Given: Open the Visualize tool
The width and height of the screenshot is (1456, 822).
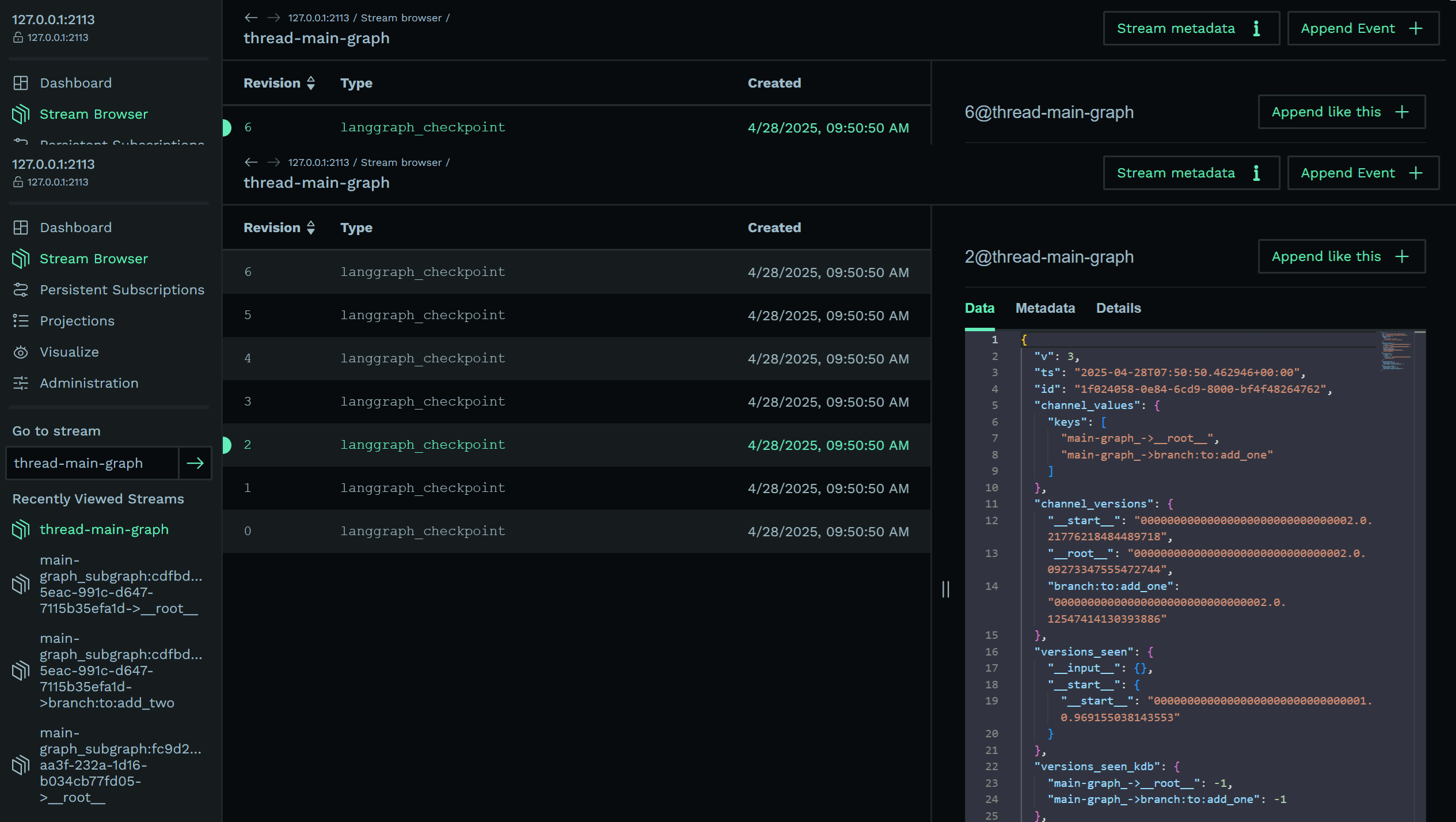Looking at the screenshot, I should (69, 352).
